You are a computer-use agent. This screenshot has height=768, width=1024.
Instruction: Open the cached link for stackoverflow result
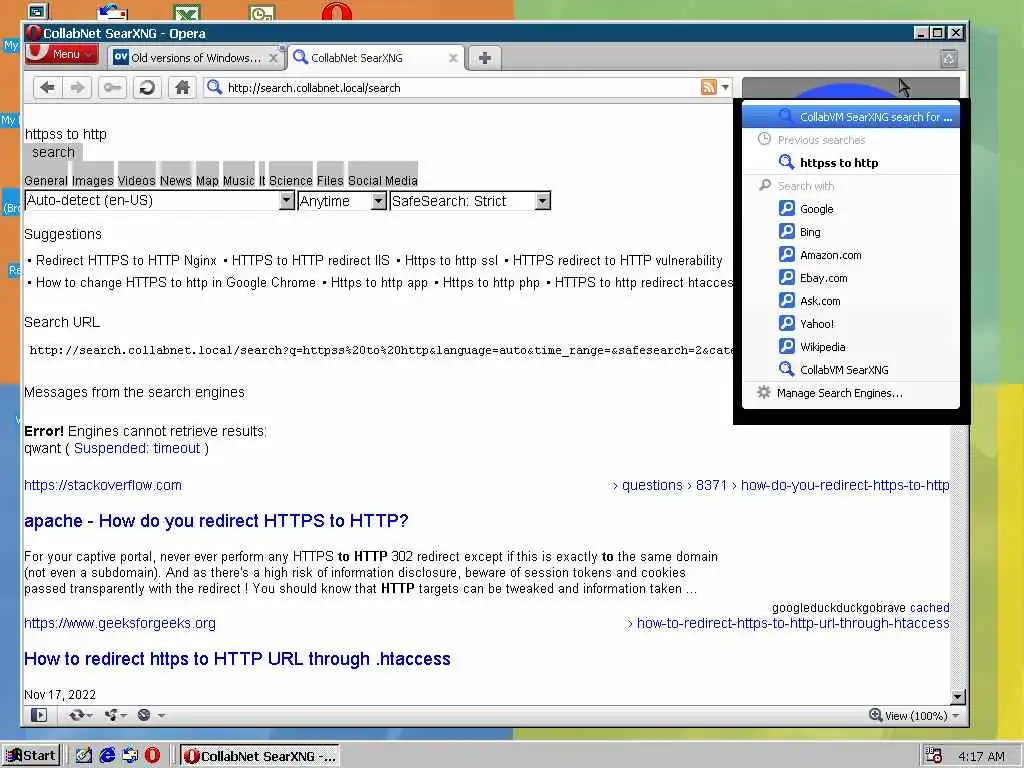pyautogui.click(x=929, y=607)
